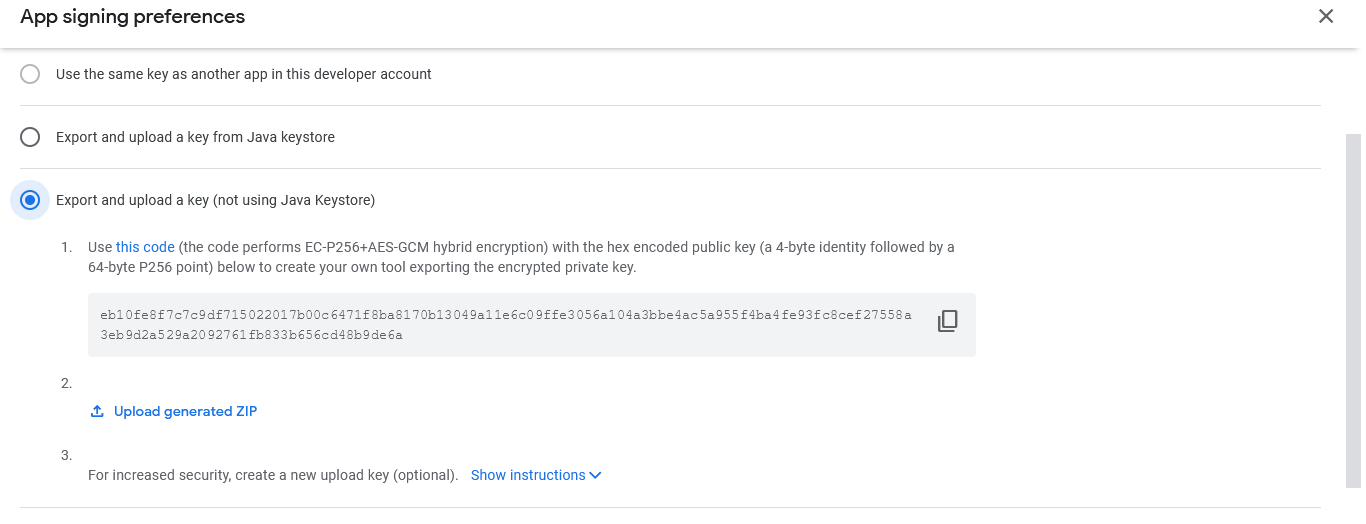Select the not using Java Keystore radio button
Viewport: 1366px width, 524px height.
pyautogui.click(x=30, y=200)
